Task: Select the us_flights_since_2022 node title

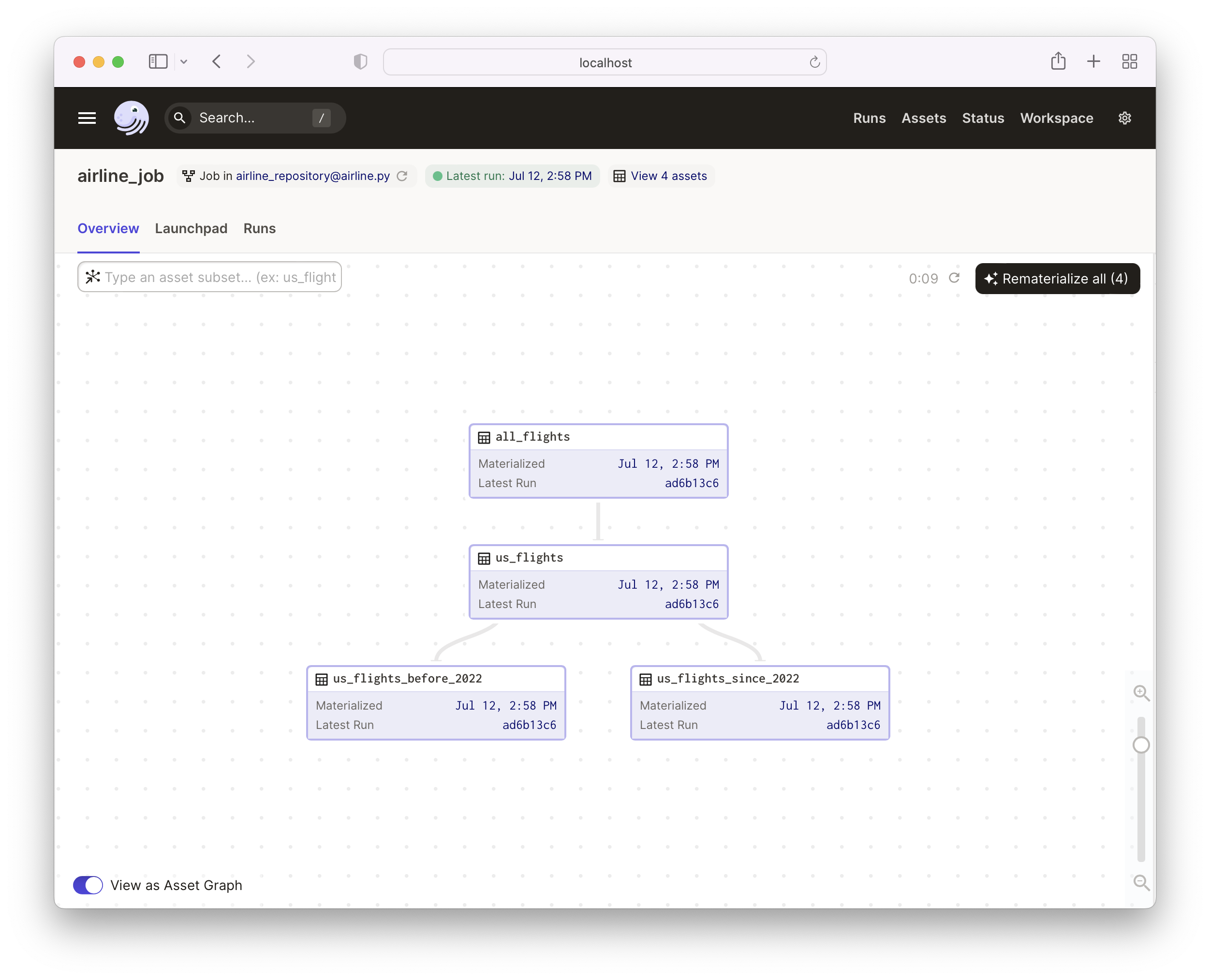Action: click(x=727, y=679)
